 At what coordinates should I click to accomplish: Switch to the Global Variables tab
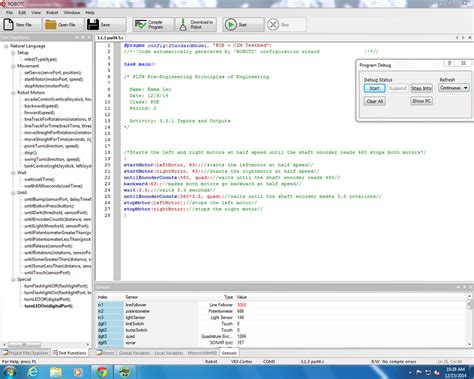tap(134, 353)
